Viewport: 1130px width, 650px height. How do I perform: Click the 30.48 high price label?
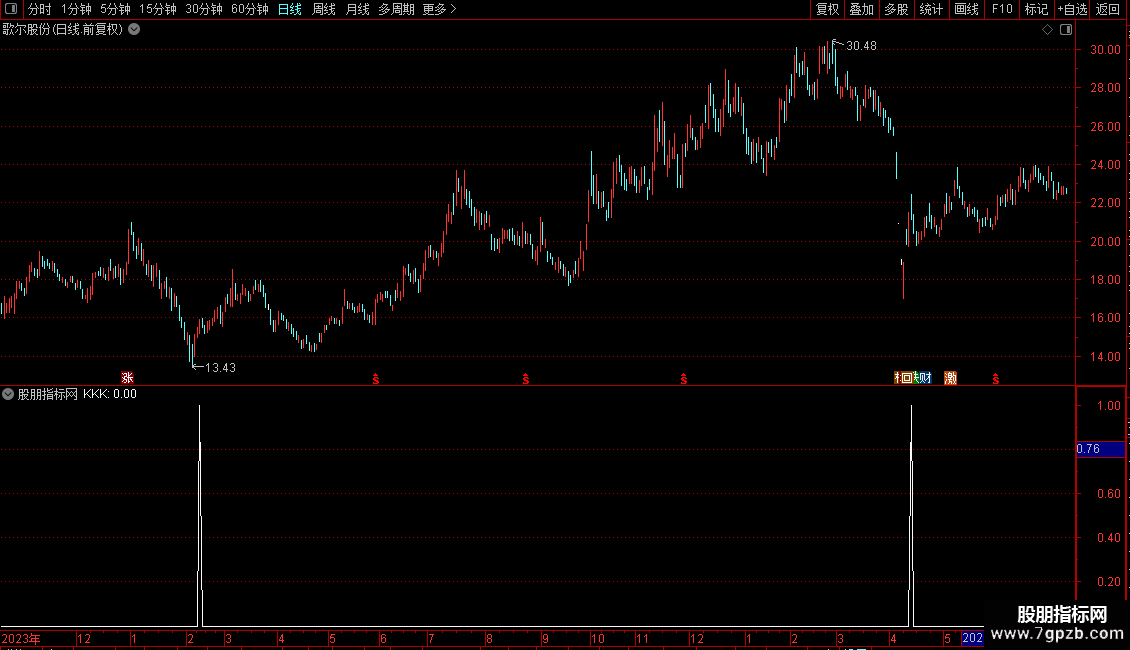tap(861, 46)
